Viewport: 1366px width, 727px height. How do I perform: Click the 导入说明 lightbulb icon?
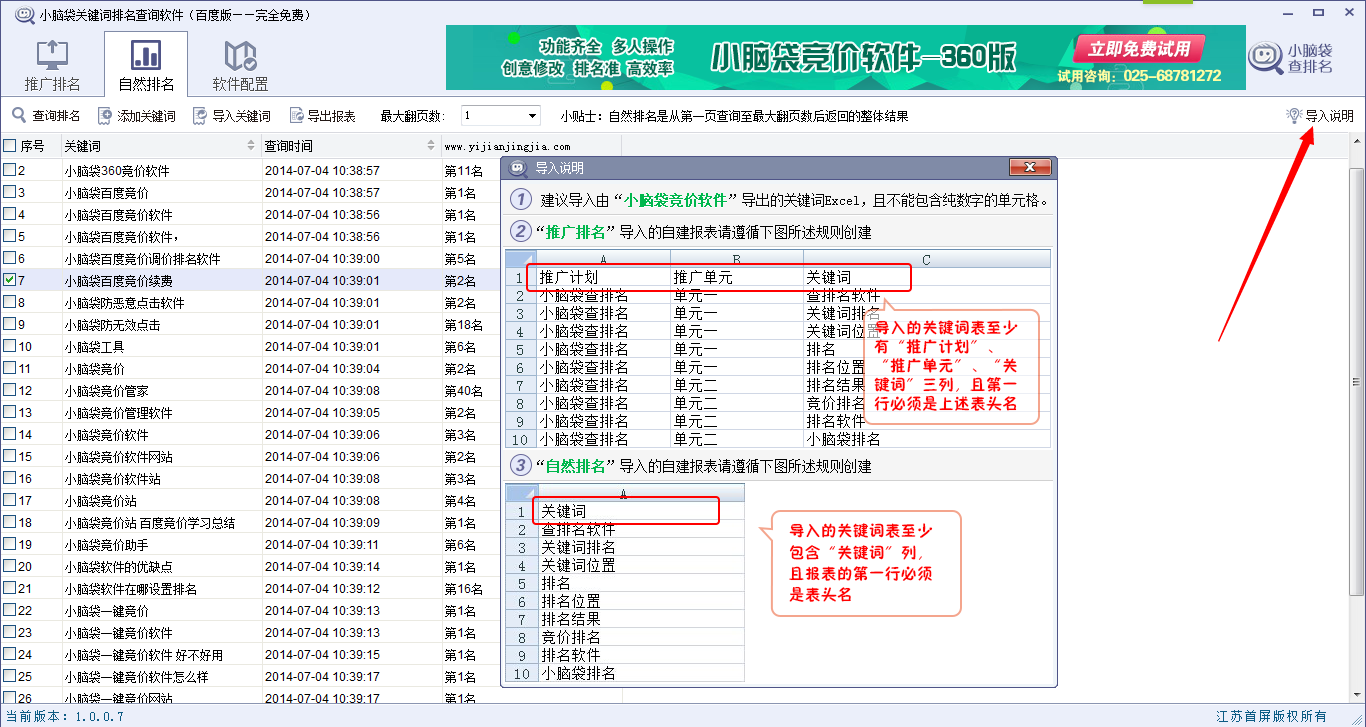1293,116
